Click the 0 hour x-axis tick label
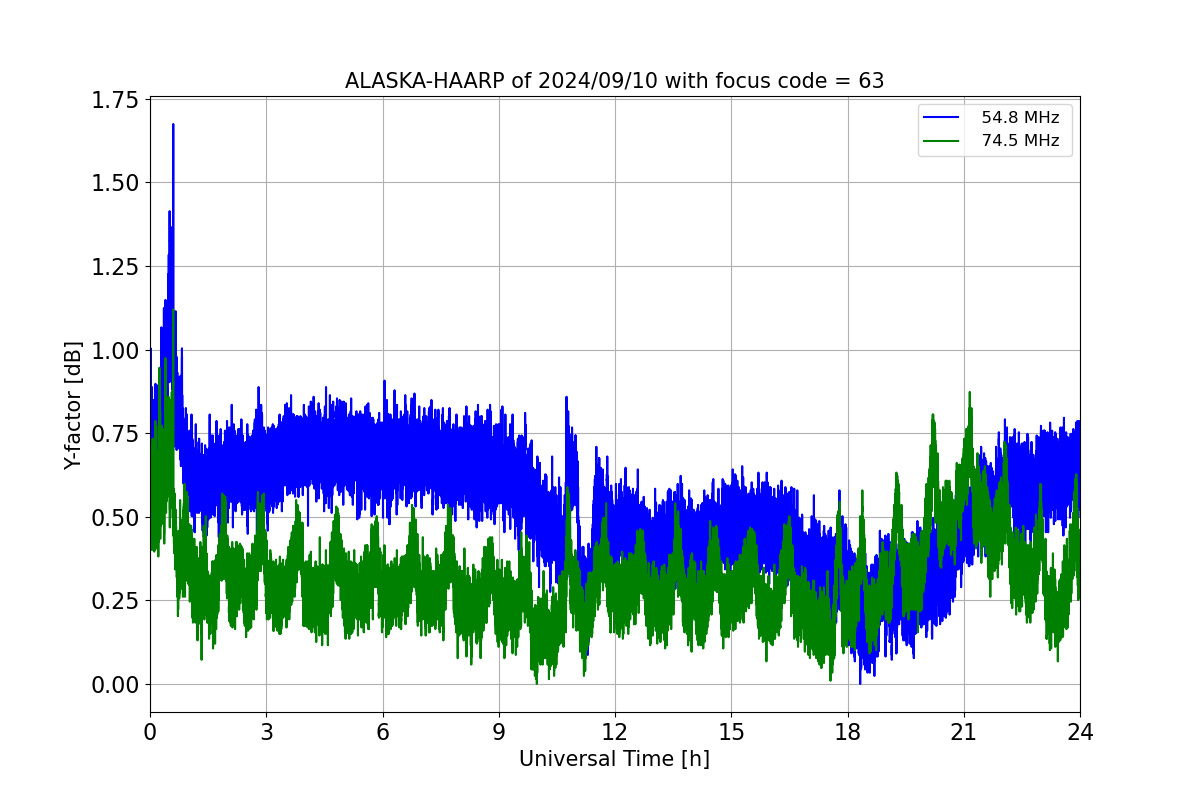The width and height of the screenshot is (1200, 800). [x=150, y=732]
